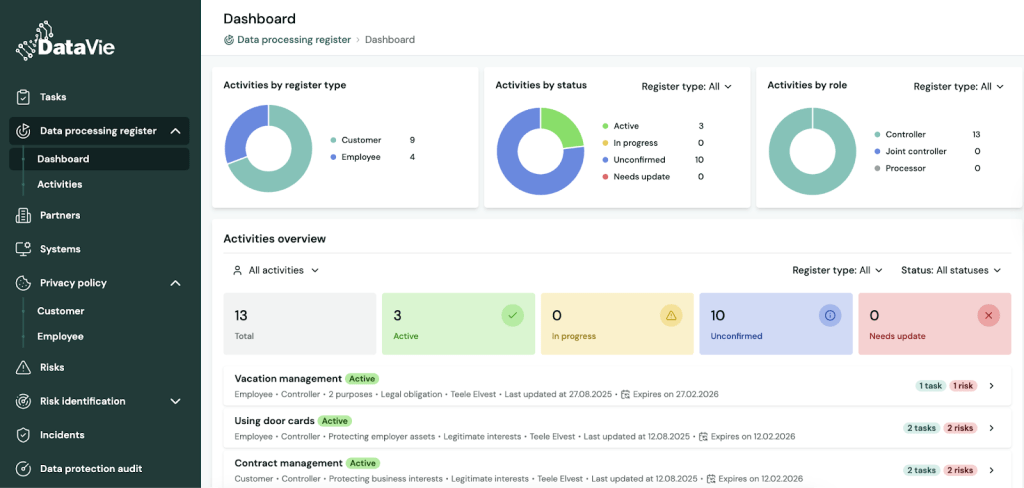Open the Status: All statuses dropdown

[x=951, y=270]
